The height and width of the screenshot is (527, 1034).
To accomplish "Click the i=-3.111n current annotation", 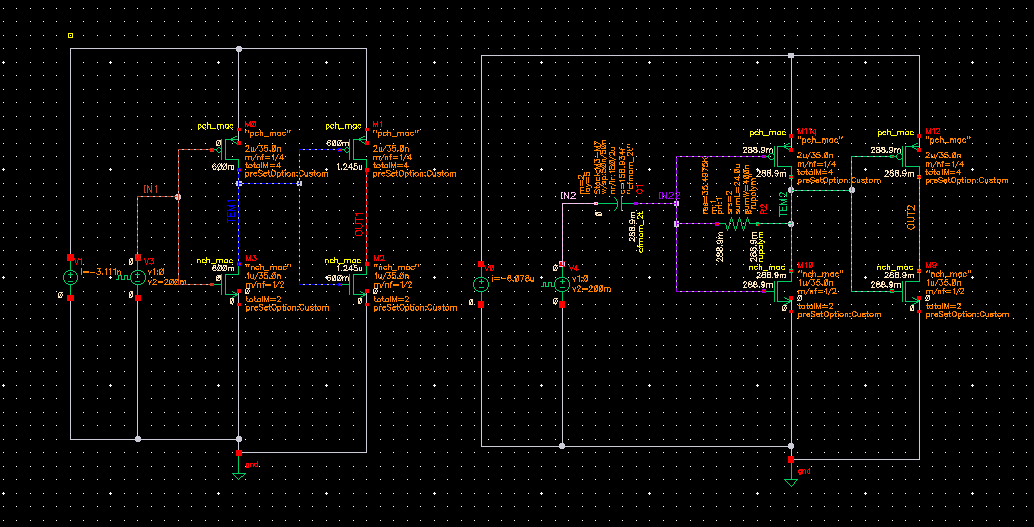I will [x=101, y=272].
